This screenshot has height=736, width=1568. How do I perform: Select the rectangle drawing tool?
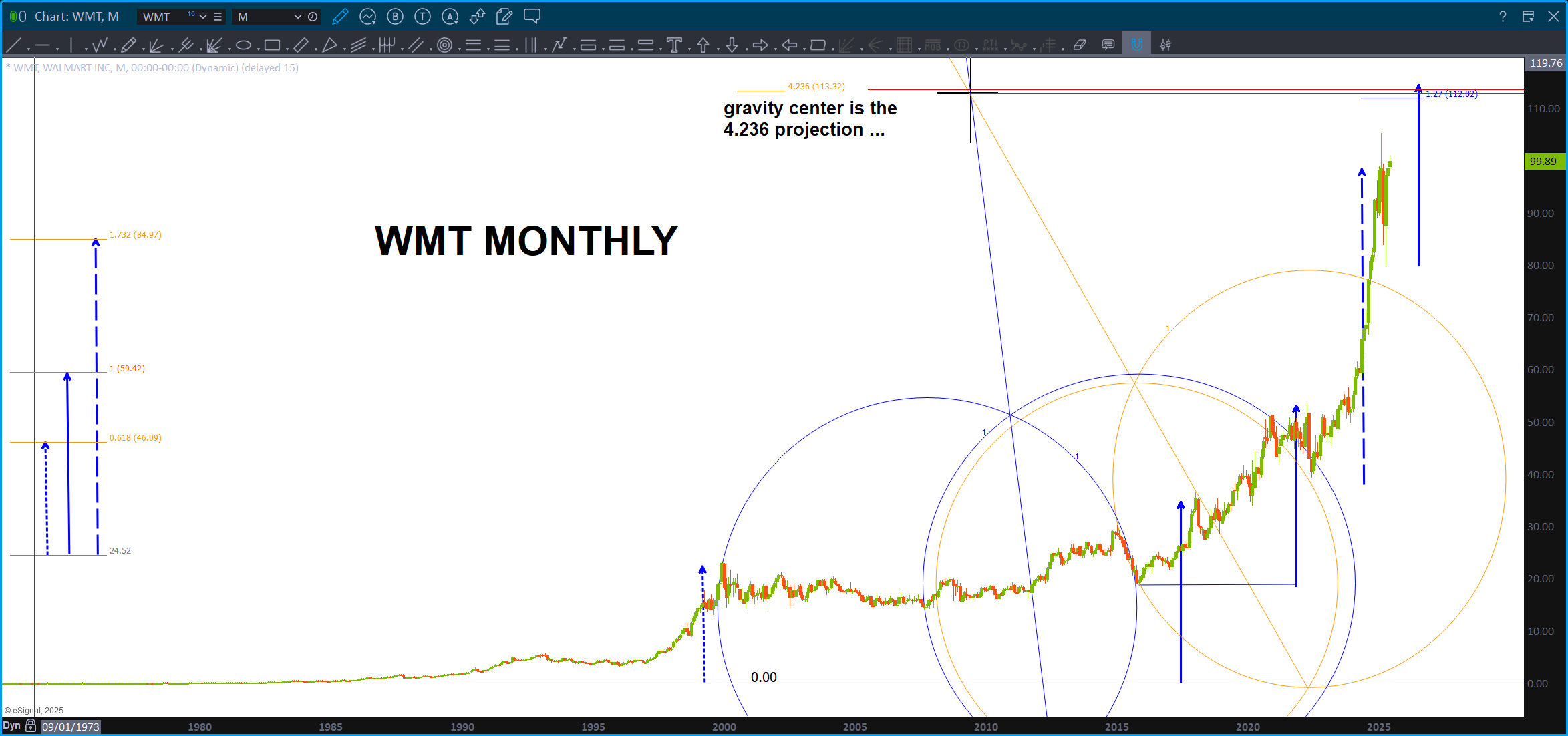[x=272, y=45]
